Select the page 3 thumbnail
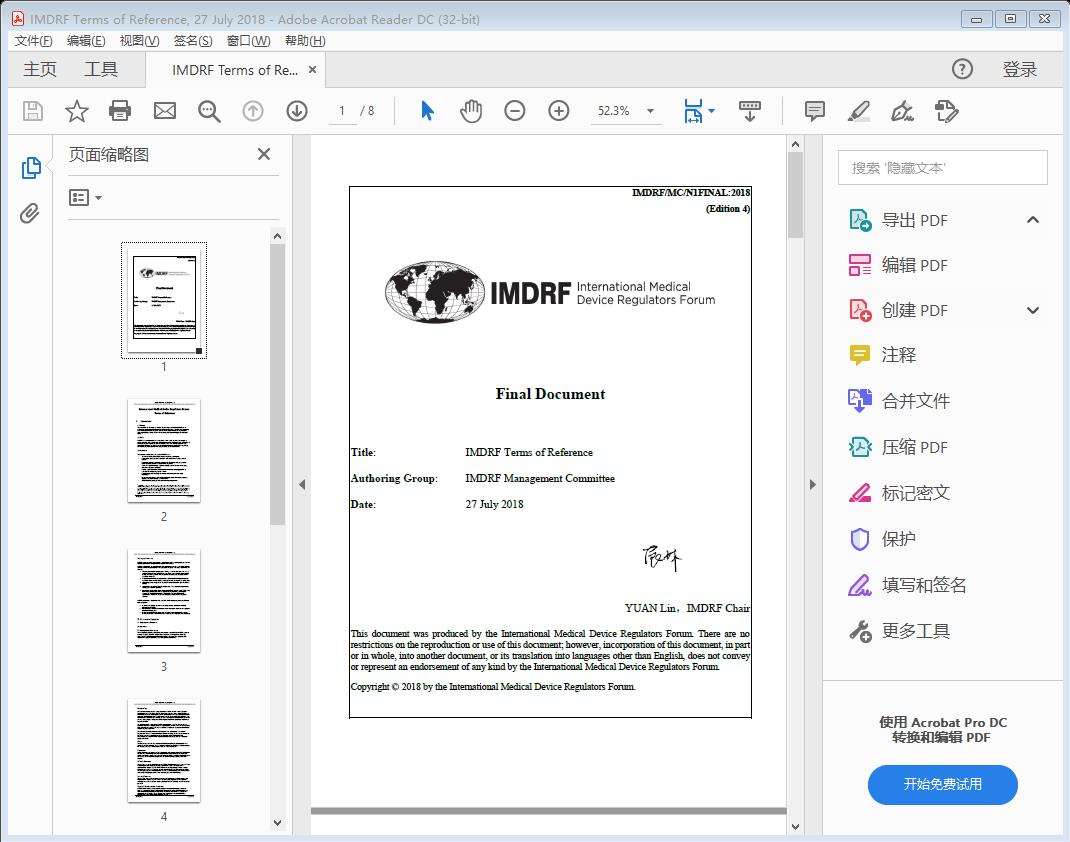Image resolution: width=1070 pixels, height=842 pixels. coord(163,600)
